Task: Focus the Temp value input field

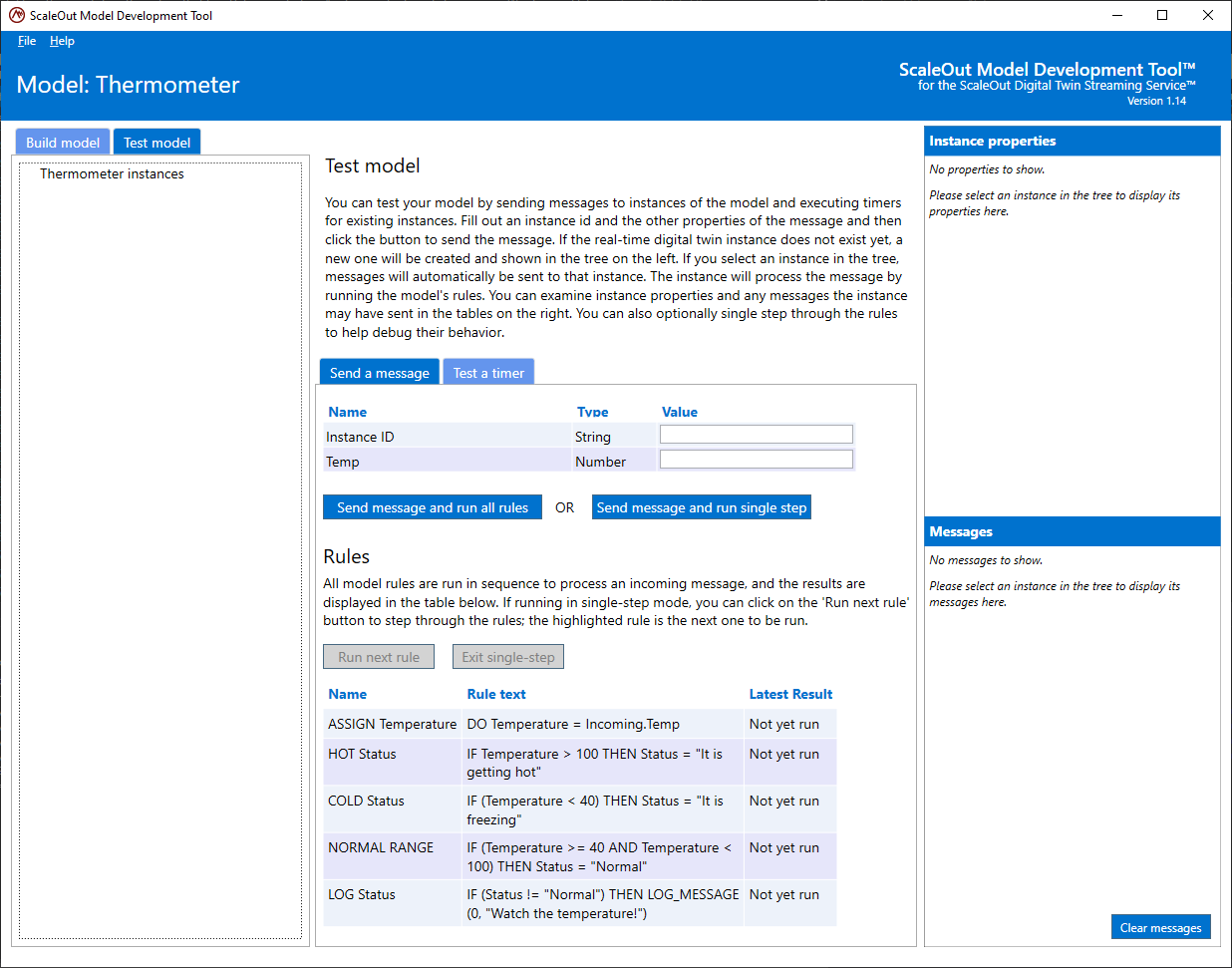Action: pos(757,459)
